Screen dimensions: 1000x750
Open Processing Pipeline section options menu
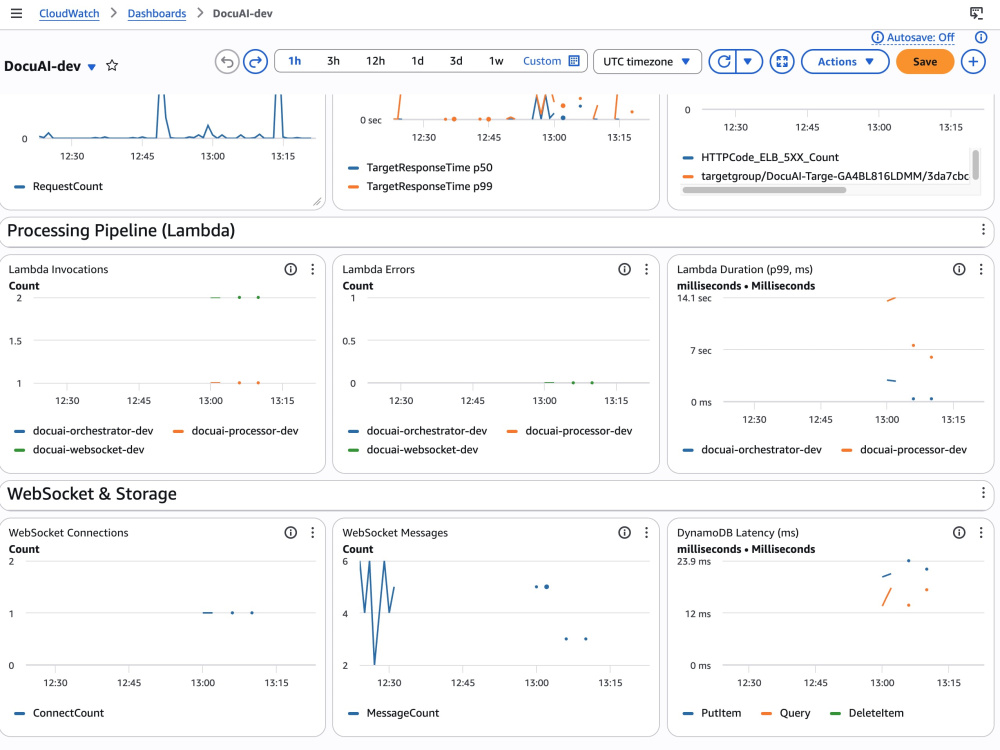(x=983, y=230)
